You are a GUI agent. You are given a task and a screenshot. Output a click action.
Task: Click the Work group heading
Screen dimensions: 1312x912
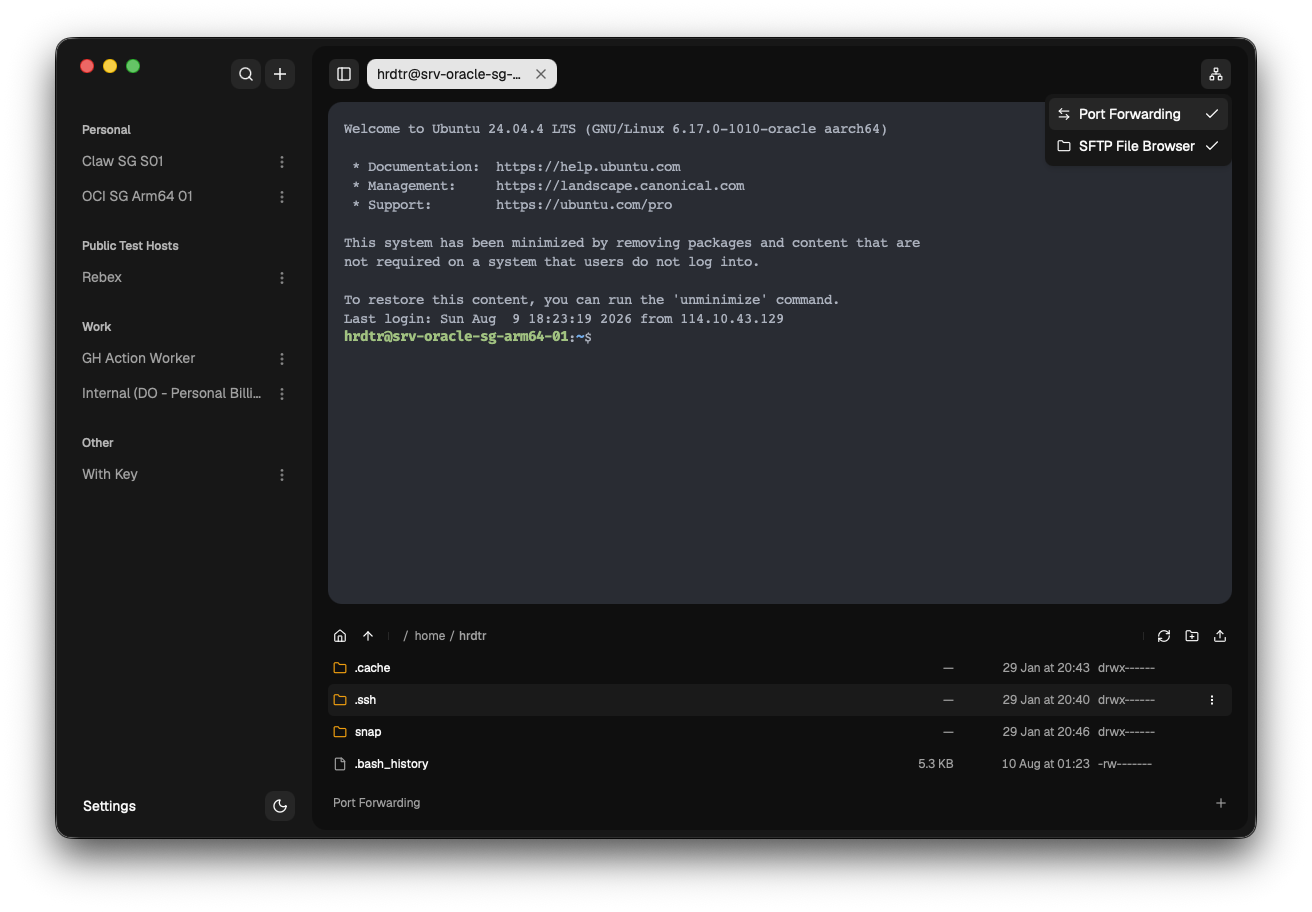click(x=96, y=327)
